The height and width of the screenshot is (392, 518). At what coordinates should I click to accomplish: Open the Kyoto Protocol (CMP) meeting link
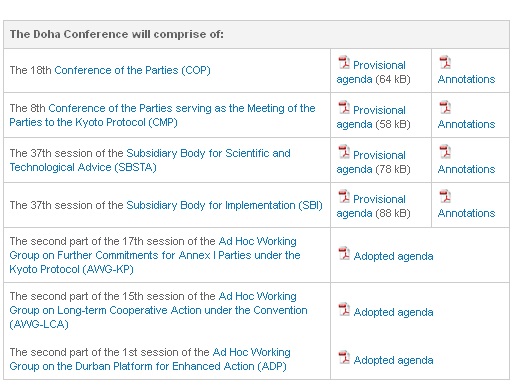point(162,115)
